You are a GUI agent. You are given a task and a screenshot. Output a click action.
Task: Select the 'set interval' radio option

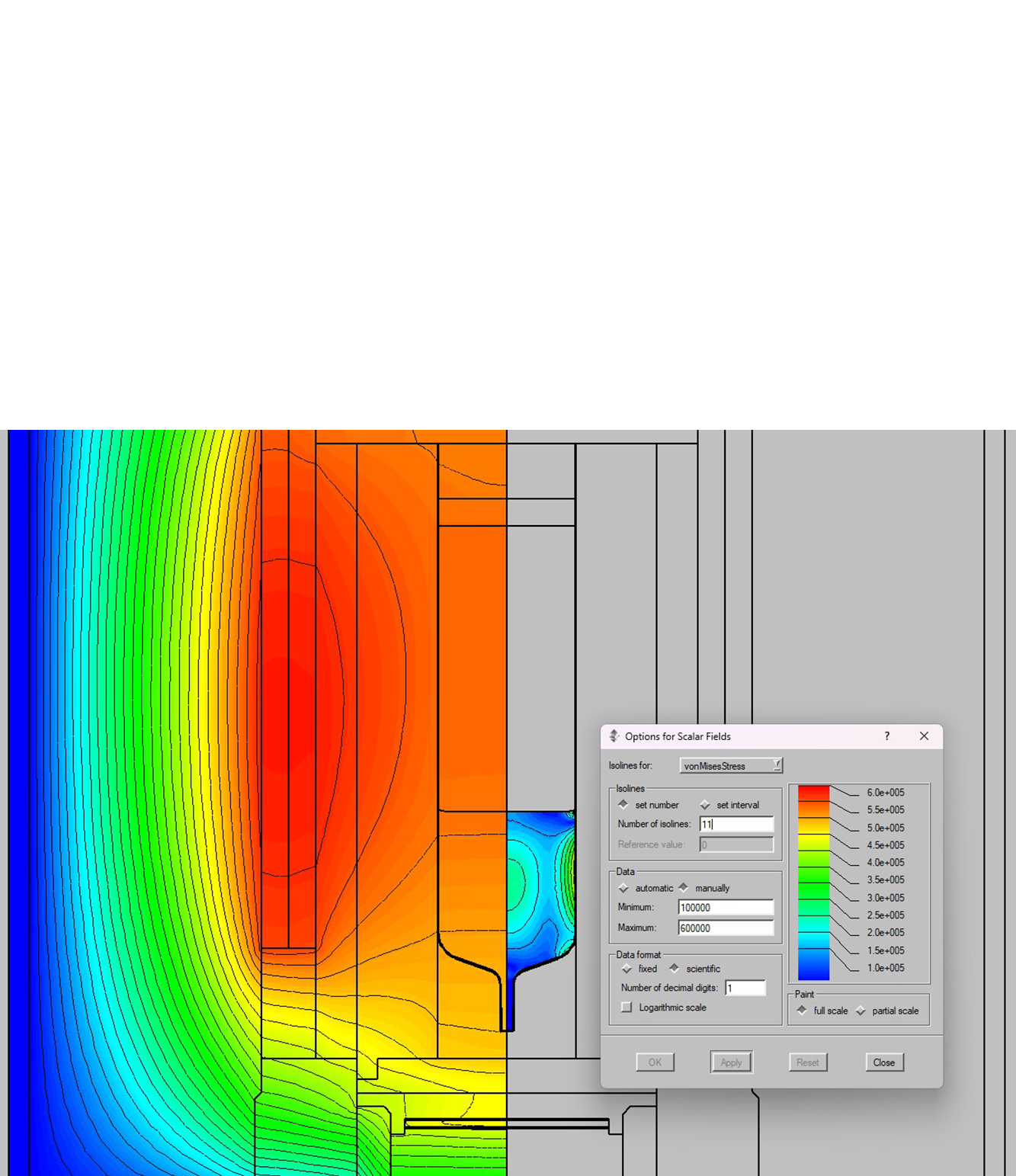click(x=705, y=805)
